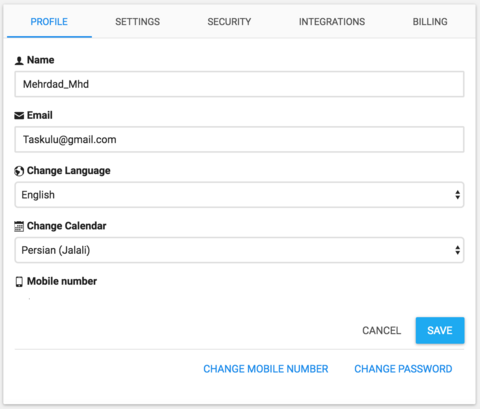The image size is (480, 409).
Task: Focus the Name field with Mehrdad_Mhd
Action: click(x=239, y=84)
